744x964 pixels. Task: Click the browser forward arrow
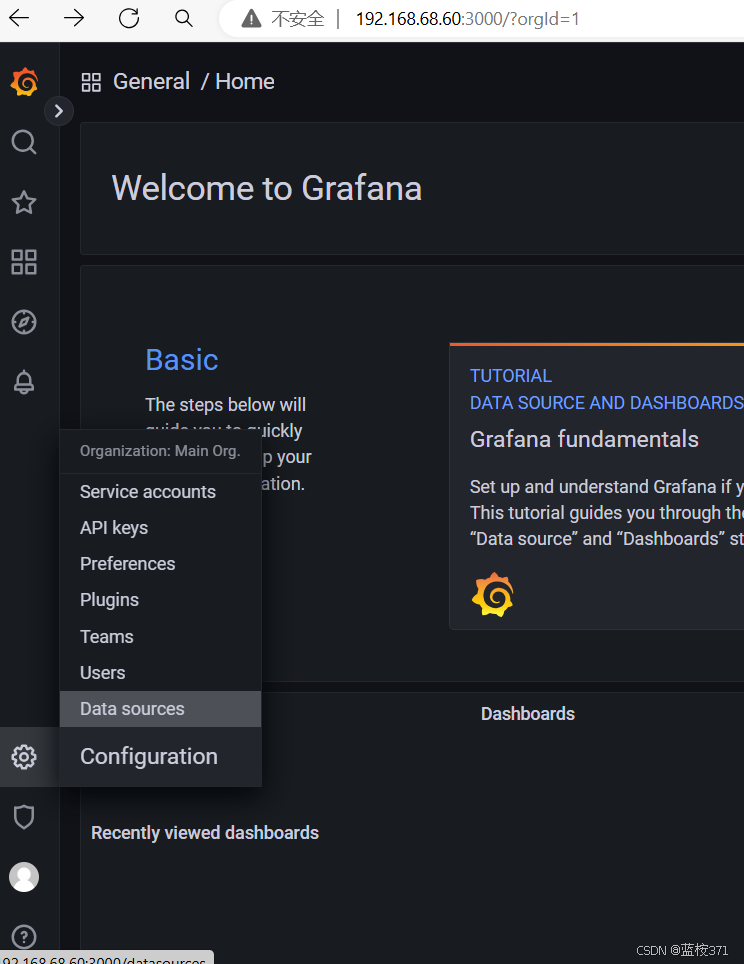(74, 18)
